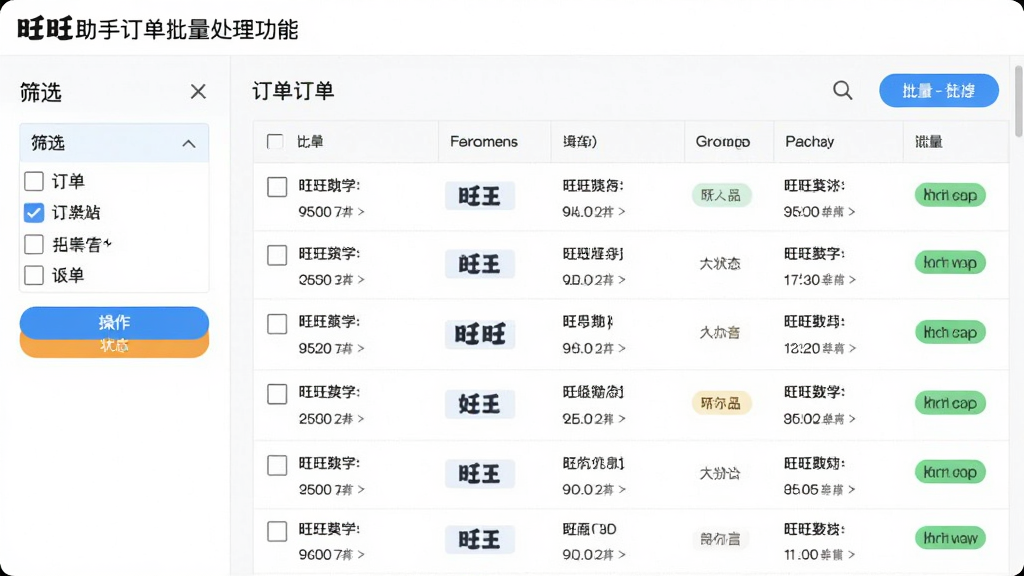Screen dimensions: 1024x576
Task: Click the 比单 column header
Action: pos(310,142)
